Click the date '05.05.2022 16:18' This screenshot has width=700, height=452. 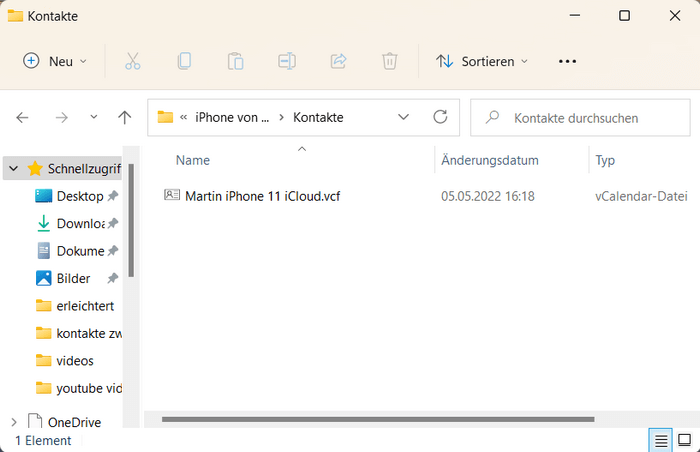pyautogui.click(x=488, y=196)
